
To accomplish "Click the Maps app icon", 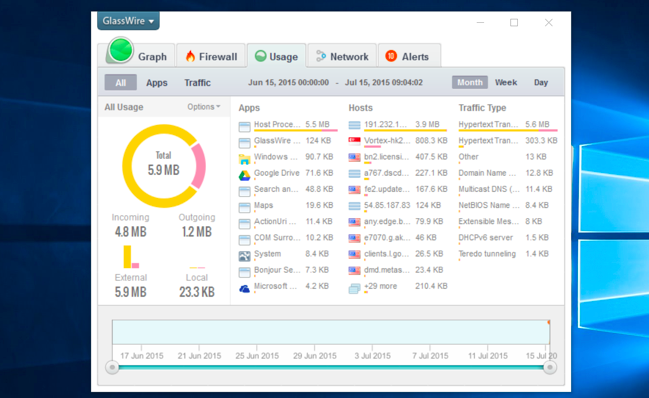I will click(x=245, y=207).
